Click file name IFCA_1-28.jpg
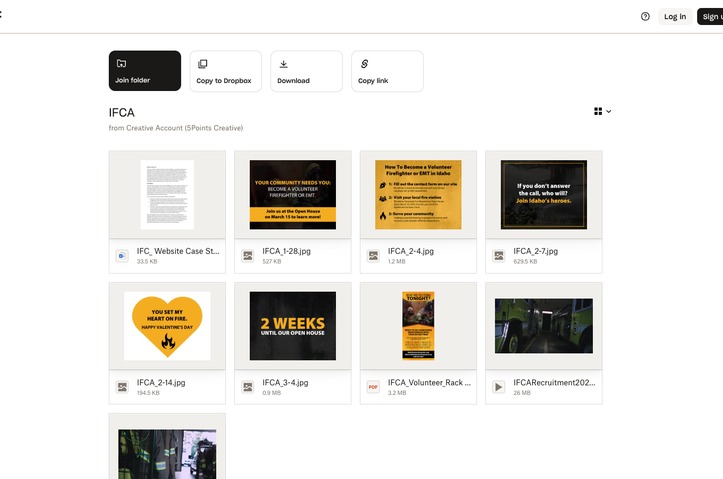The image size is (723, 479). click(286, 251)
